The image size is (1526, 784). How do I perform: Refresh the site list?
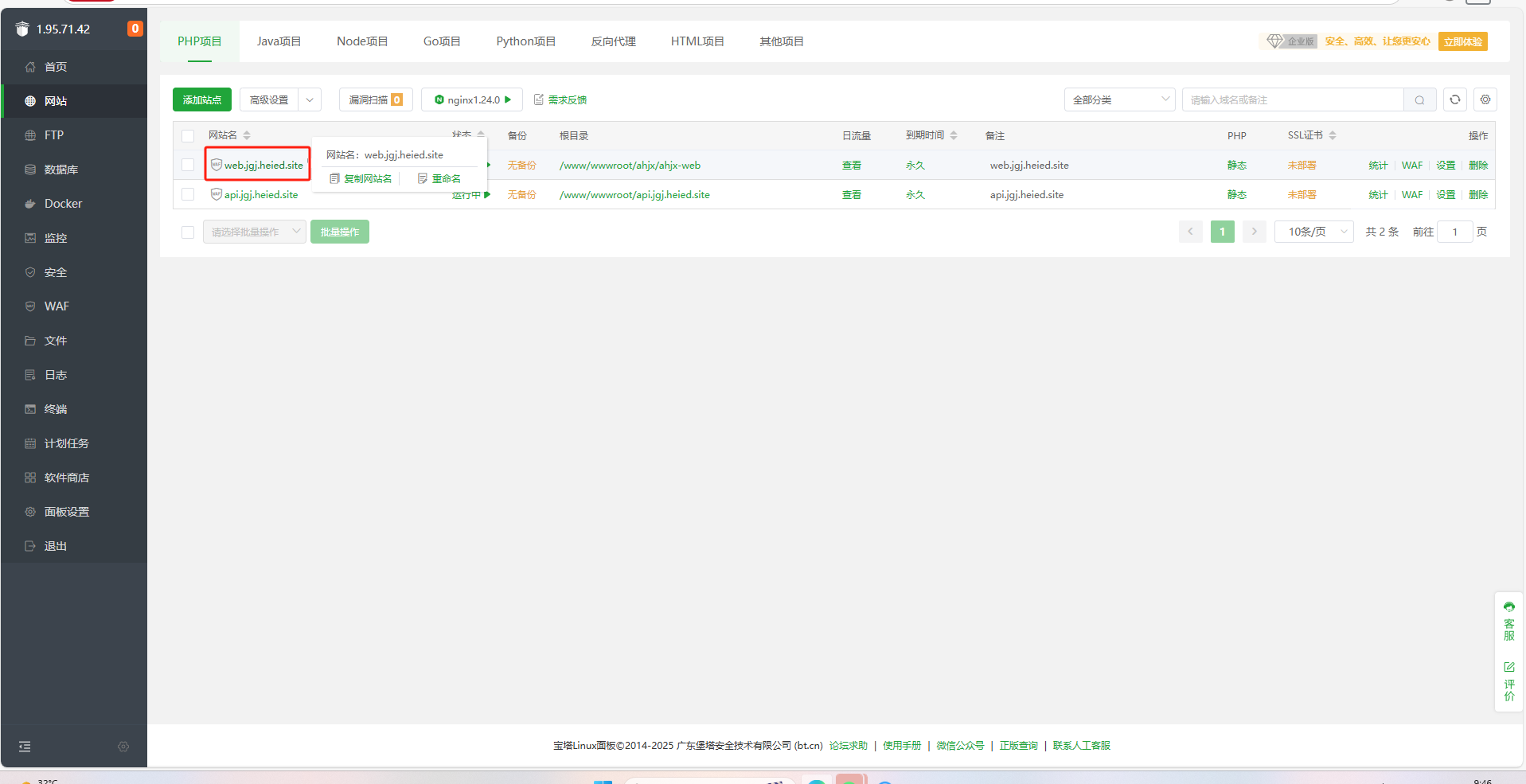point(1455,99)
